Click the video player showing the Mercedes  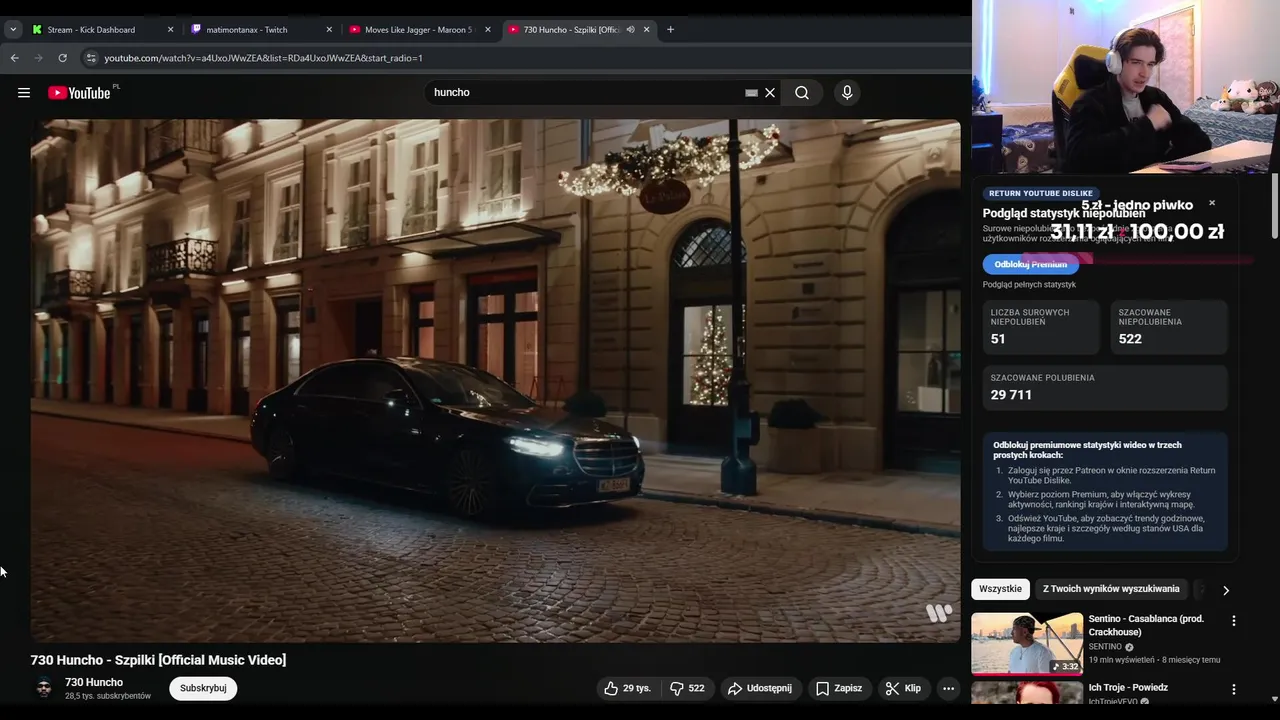click(495, 380)
